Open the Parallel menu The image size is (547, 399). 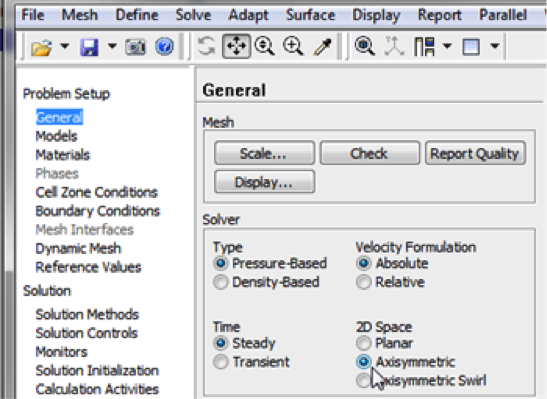coord(503,15)
